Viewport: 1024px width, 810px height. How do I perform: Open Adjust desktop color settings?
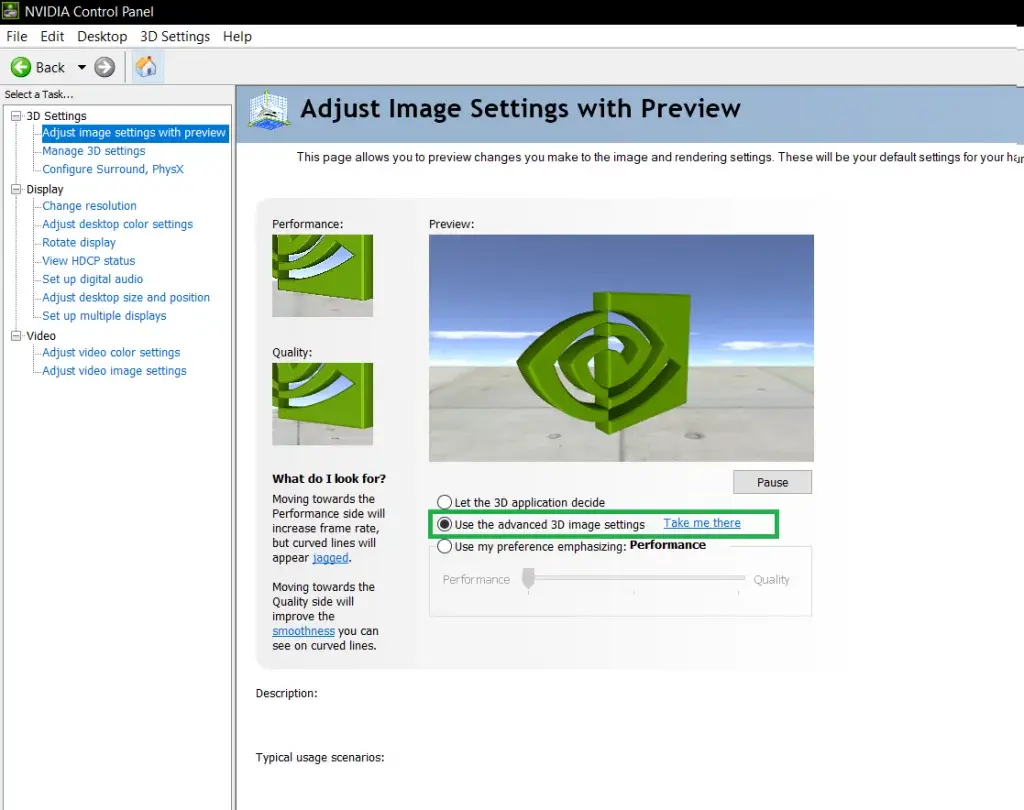118,224
